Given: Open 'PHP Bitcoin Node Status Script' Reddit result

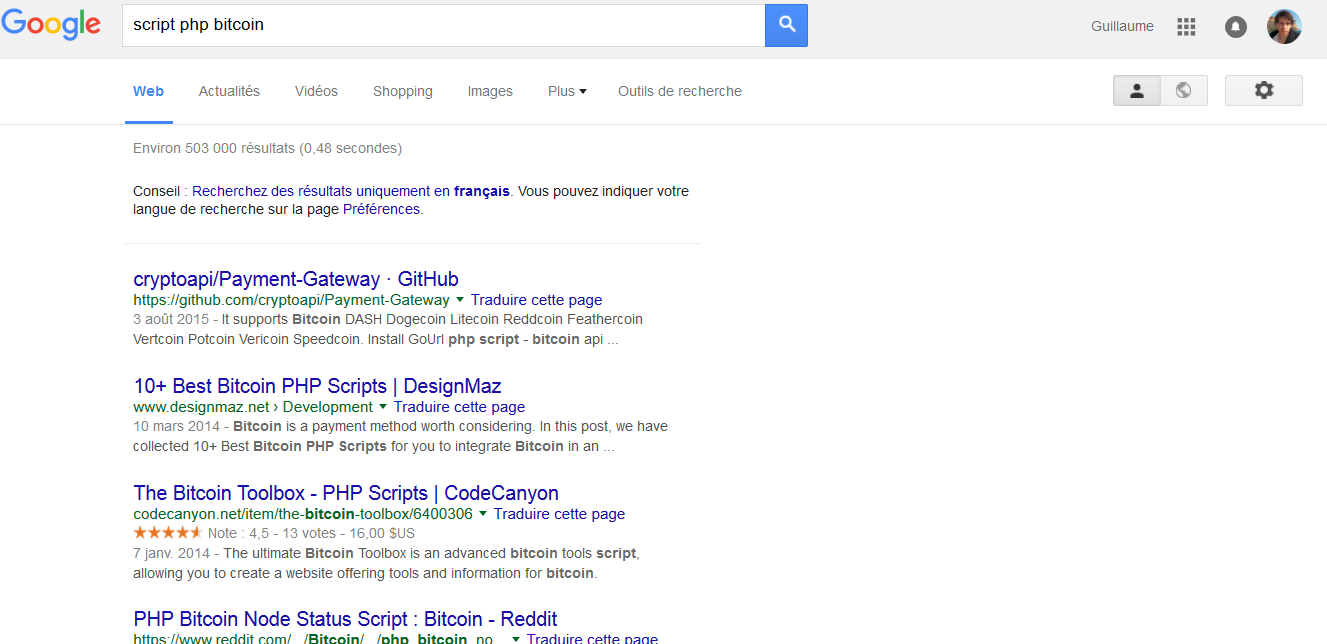Looking at the screenshot, I should (x=345, y=619).
